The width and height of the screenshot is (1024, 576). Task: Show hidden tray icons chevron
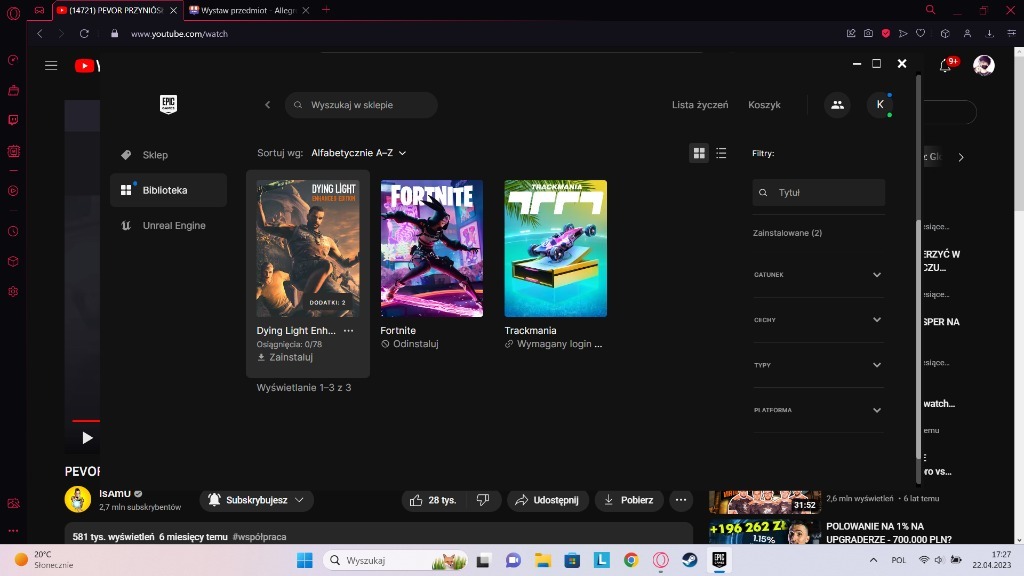click(x=873, y=560)
